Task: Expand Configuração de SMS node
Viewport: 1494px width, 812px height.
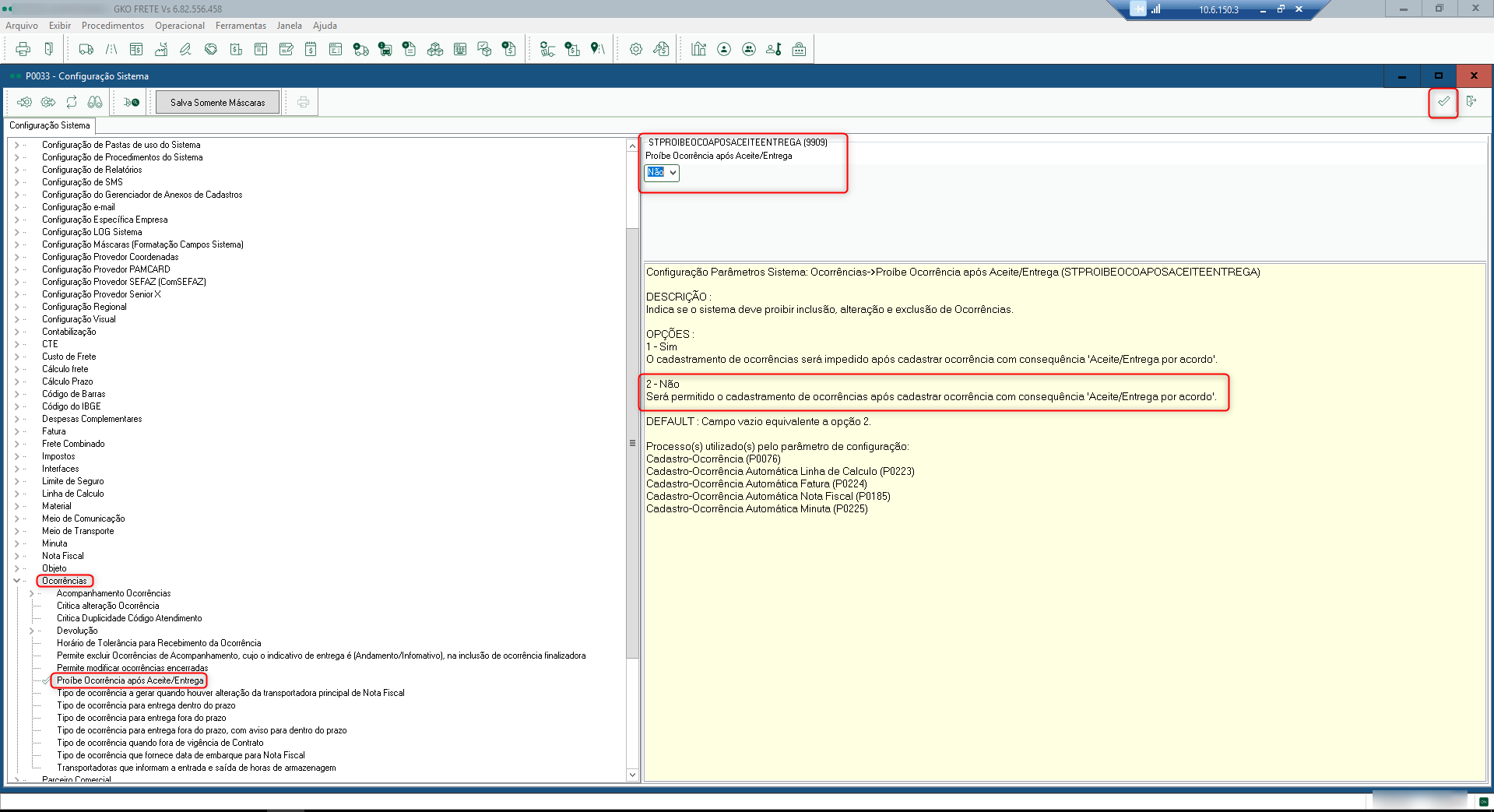Action: [x=16, y=182]
